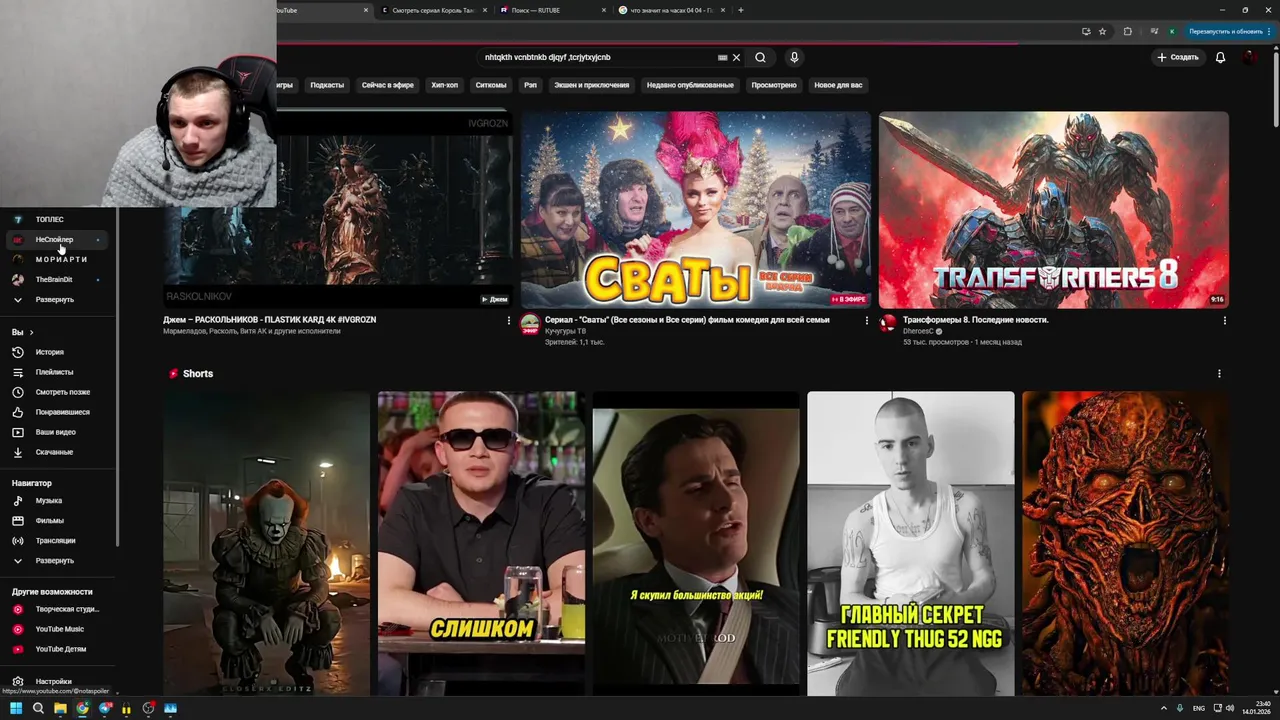The width and height of the screenshot is (1280, 720).
Task: Open a new browser tab
Action: [740, 10]
